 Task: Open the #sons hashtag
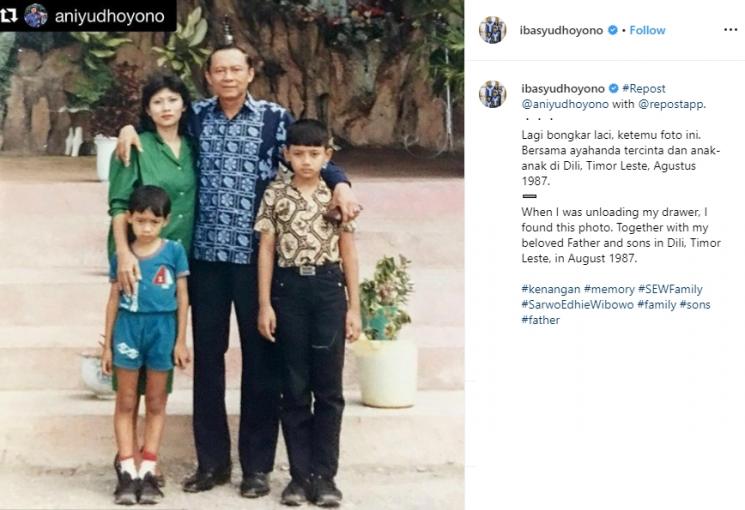[695, 305]
